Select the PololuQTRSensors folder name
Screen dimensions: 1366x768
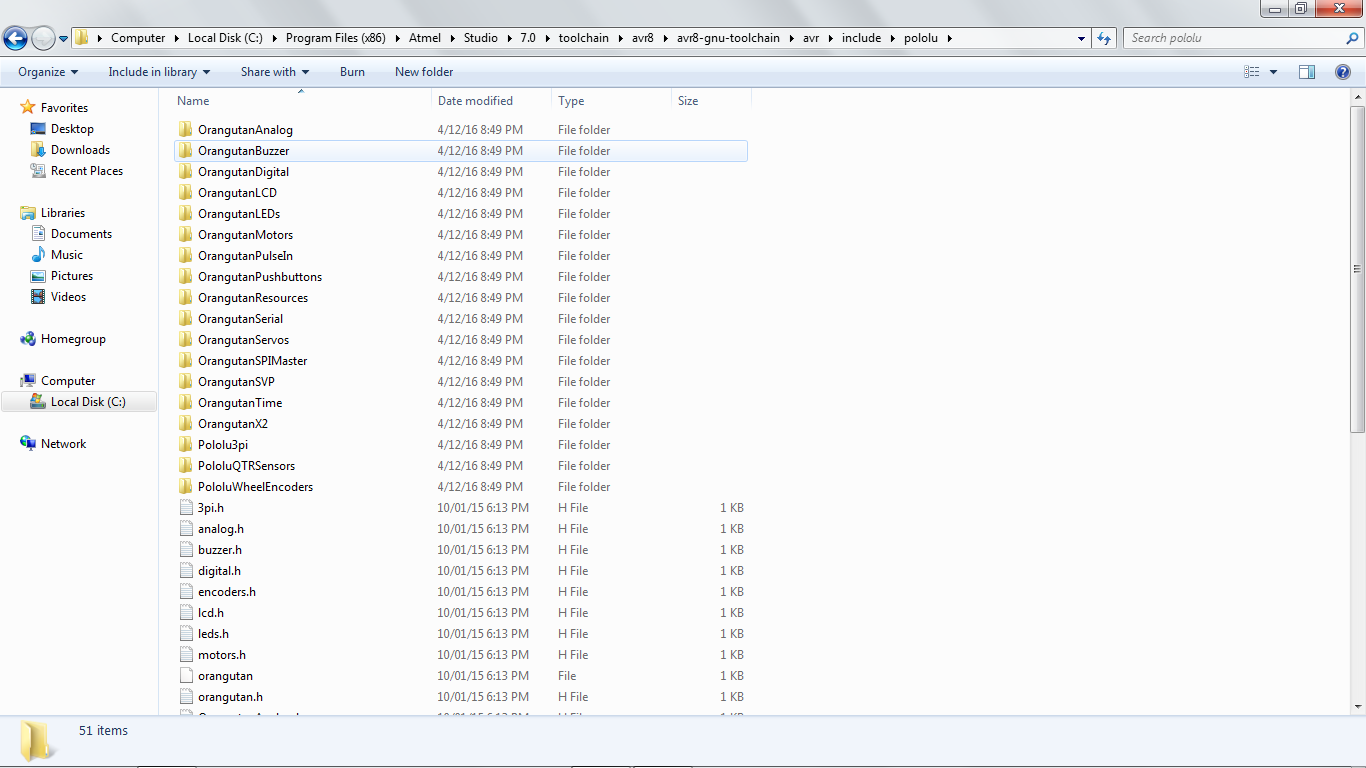(x=246, y=466)
